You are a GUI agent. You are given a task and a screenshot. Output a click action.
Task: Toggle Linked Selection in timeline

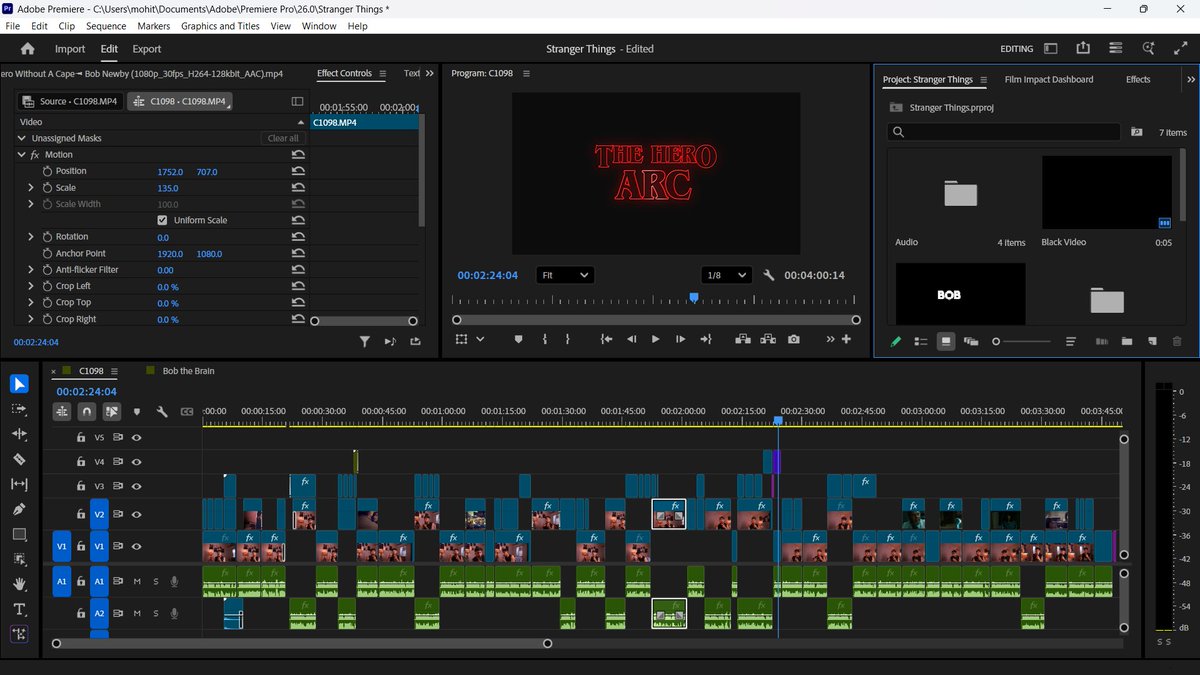tap(112, 411)
